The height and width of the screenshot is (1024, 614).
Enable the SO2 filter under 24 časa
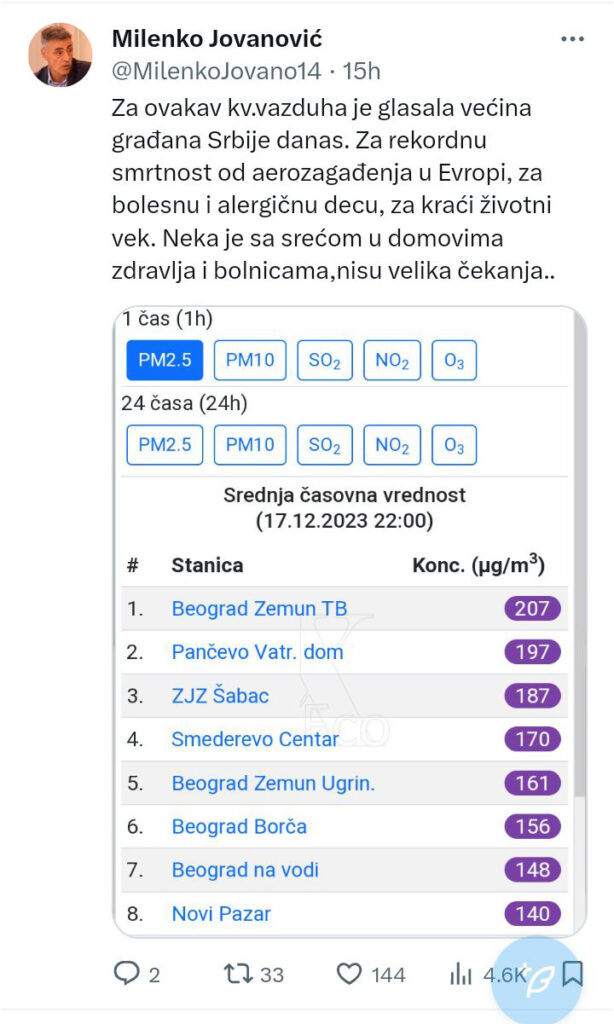(x=325, y=444)
